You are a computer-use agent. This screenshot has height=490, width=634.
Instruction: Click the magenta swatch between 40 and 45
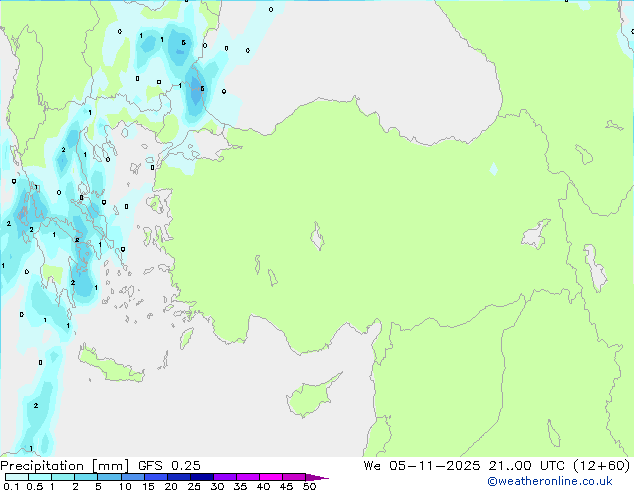coord(271,477)
